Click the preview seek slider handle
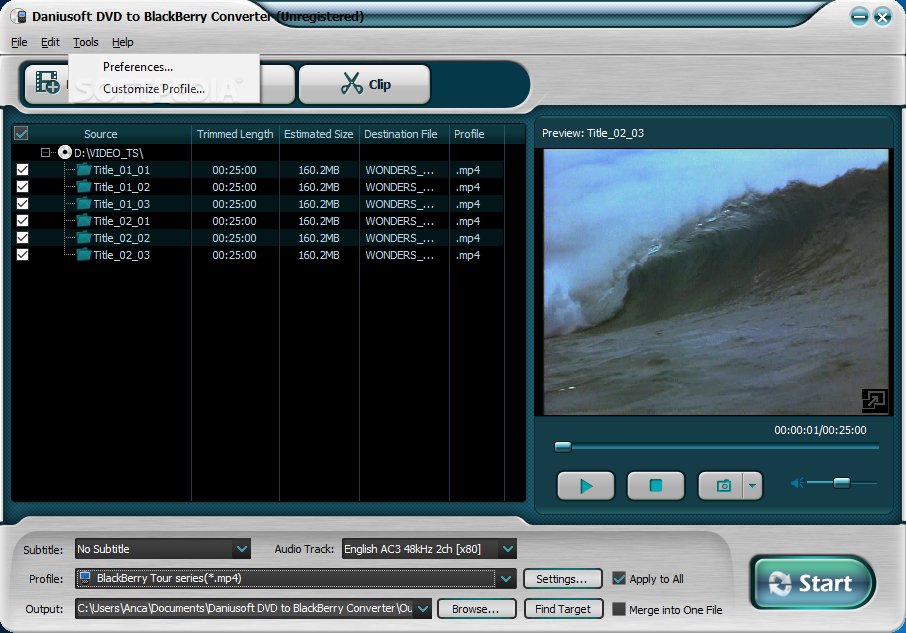Screen dimensions: 906x633 tap(563, 446)
